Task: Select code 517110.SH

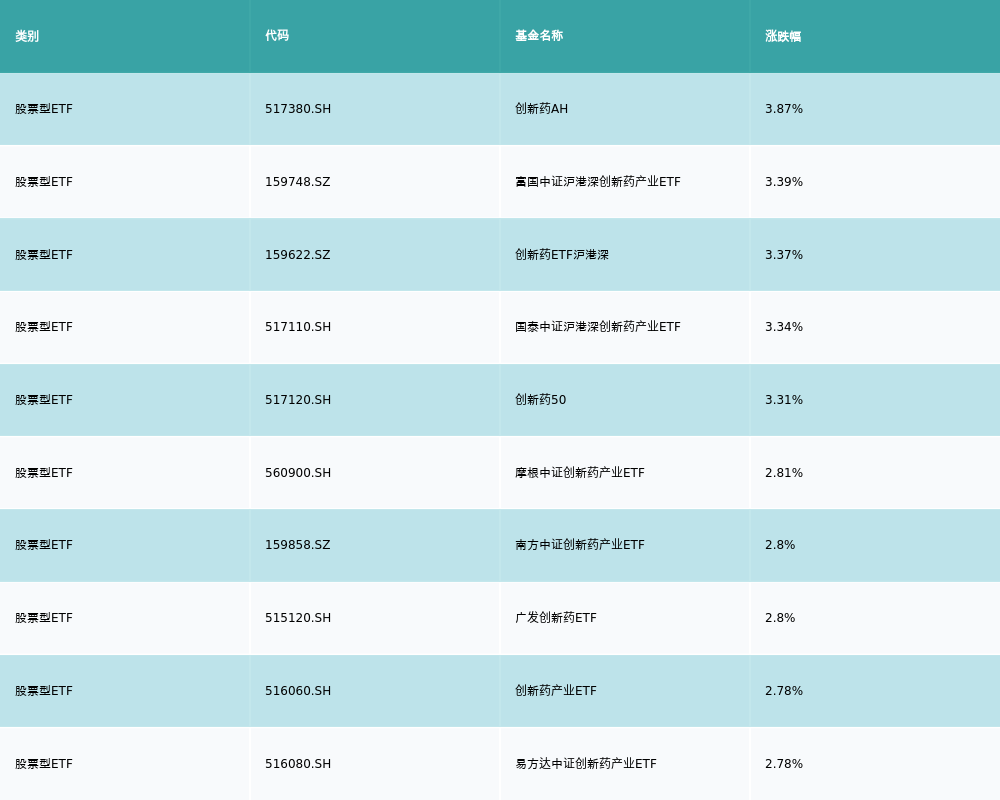Action: pos(298,327)
